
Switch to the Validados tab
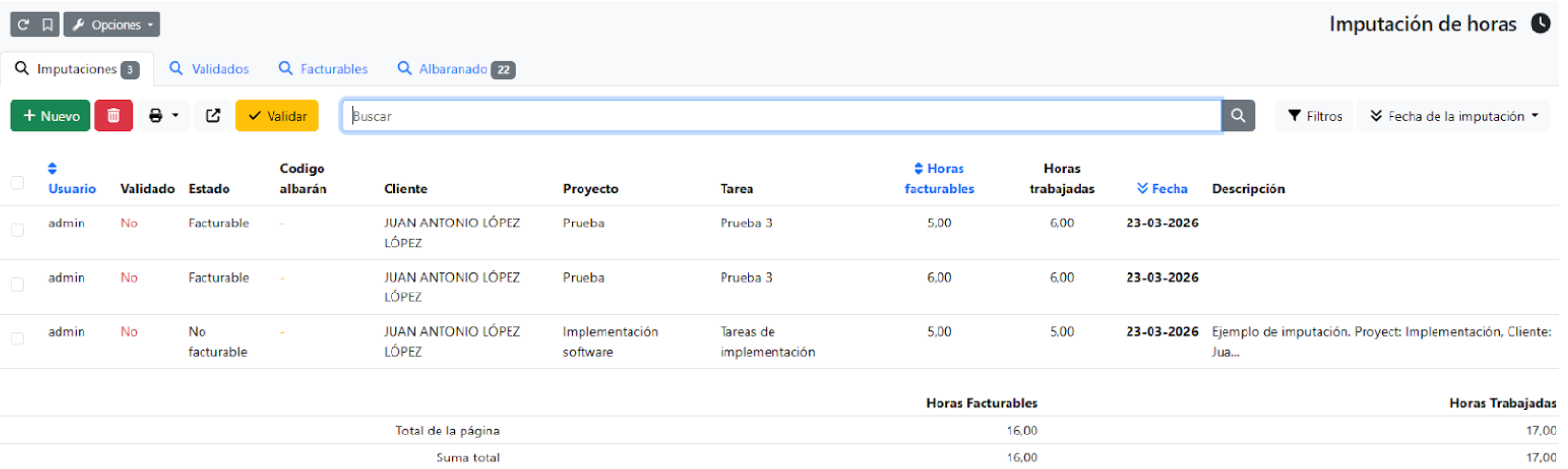click(x=209, y=69)
